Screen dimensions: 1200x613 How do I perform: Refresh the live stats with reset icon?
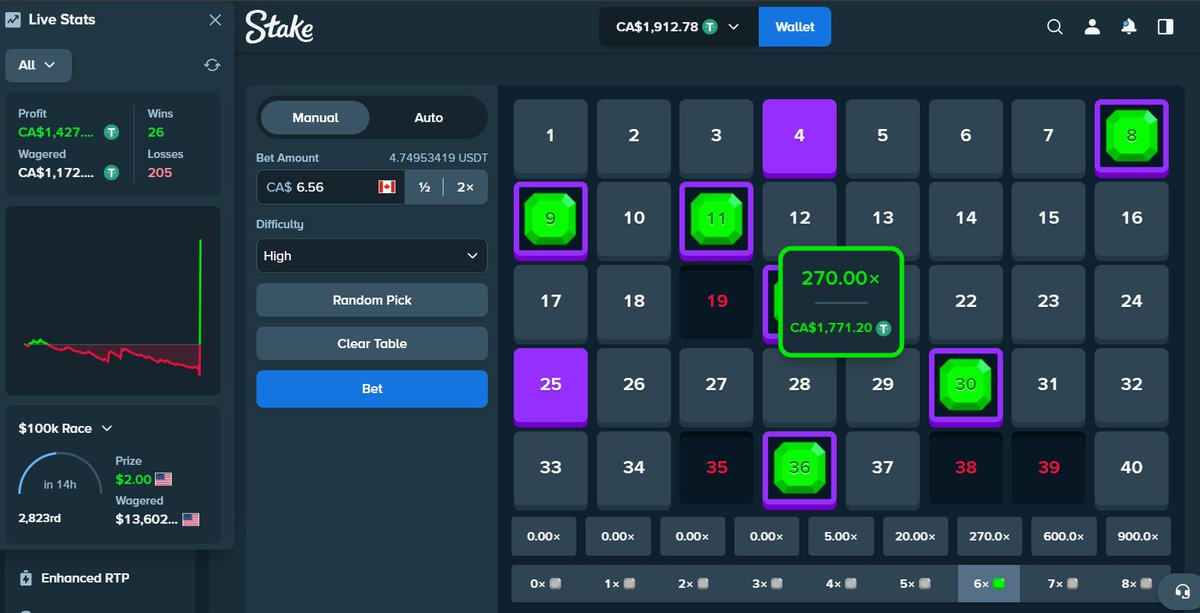pos(212,65)
